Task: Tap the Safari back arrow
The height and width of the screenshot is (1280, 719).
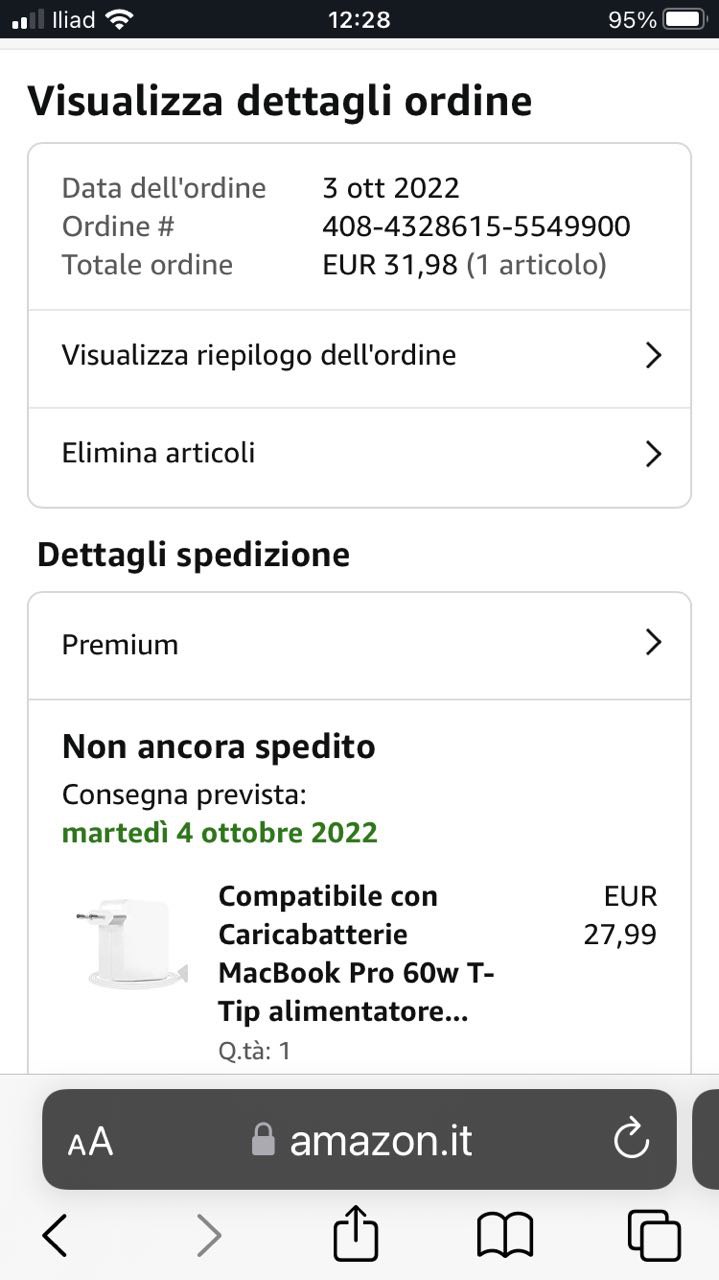Action: pos(55,1237)
